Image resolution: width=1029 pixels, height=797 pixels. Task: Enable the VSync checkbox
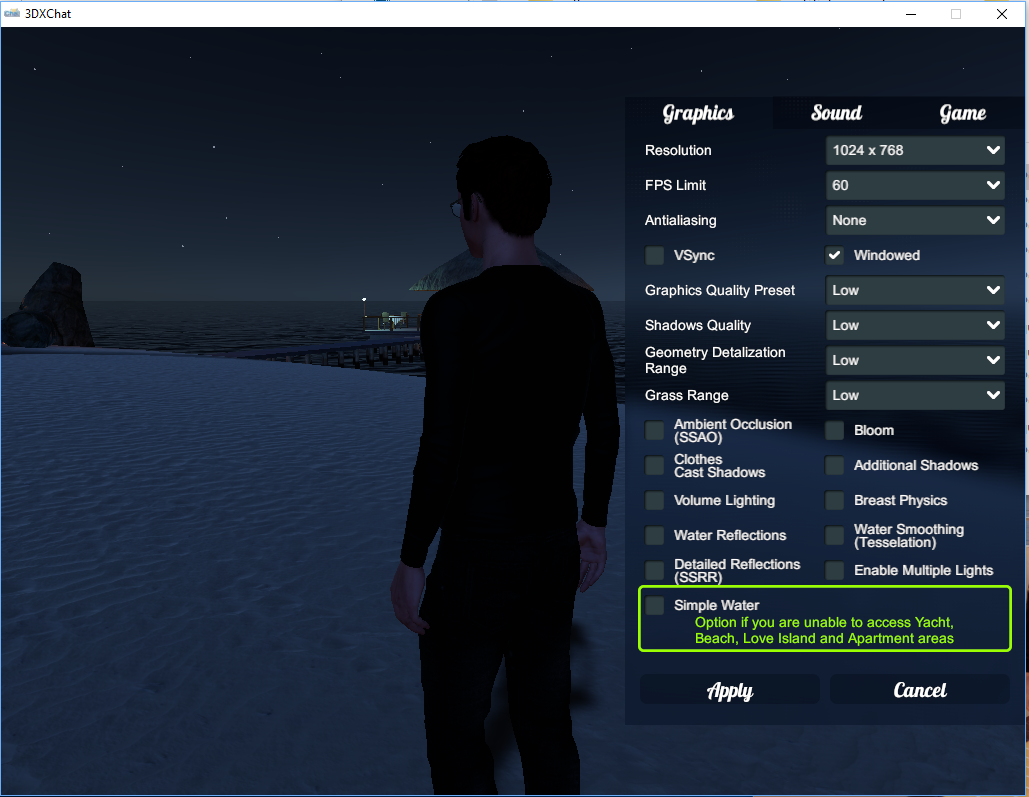(654, 255)
